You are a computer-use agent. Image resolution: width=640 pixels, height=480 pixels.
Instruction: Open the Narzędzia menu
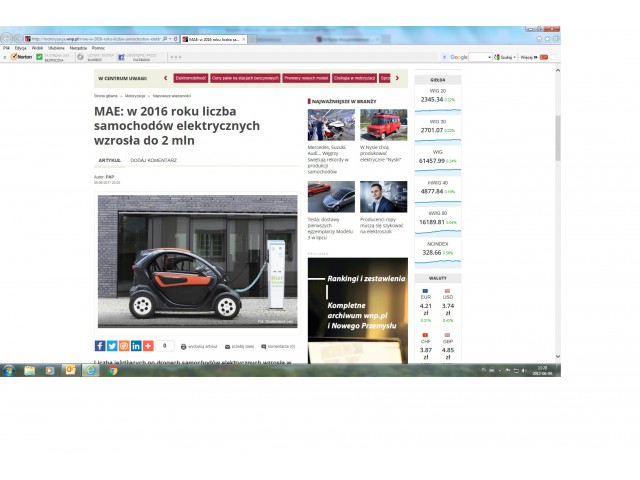77,47
